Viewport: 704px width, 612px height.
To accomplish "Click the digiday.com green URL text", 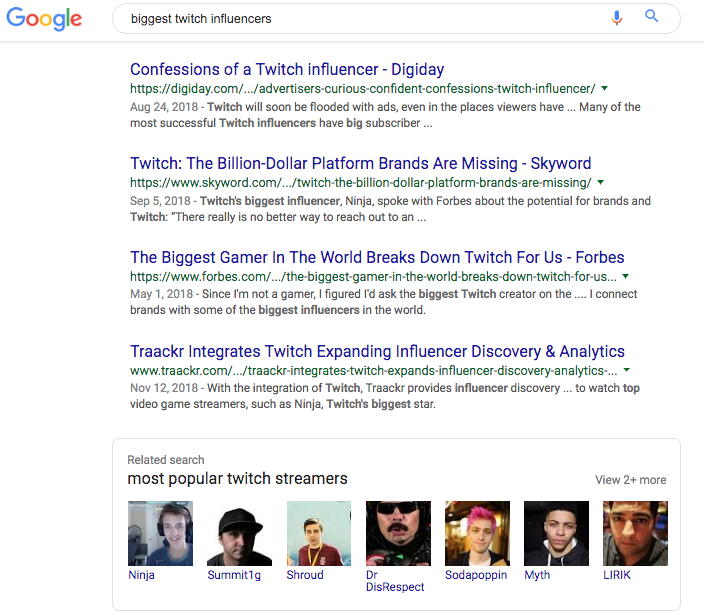I will [x=363, y=89].
